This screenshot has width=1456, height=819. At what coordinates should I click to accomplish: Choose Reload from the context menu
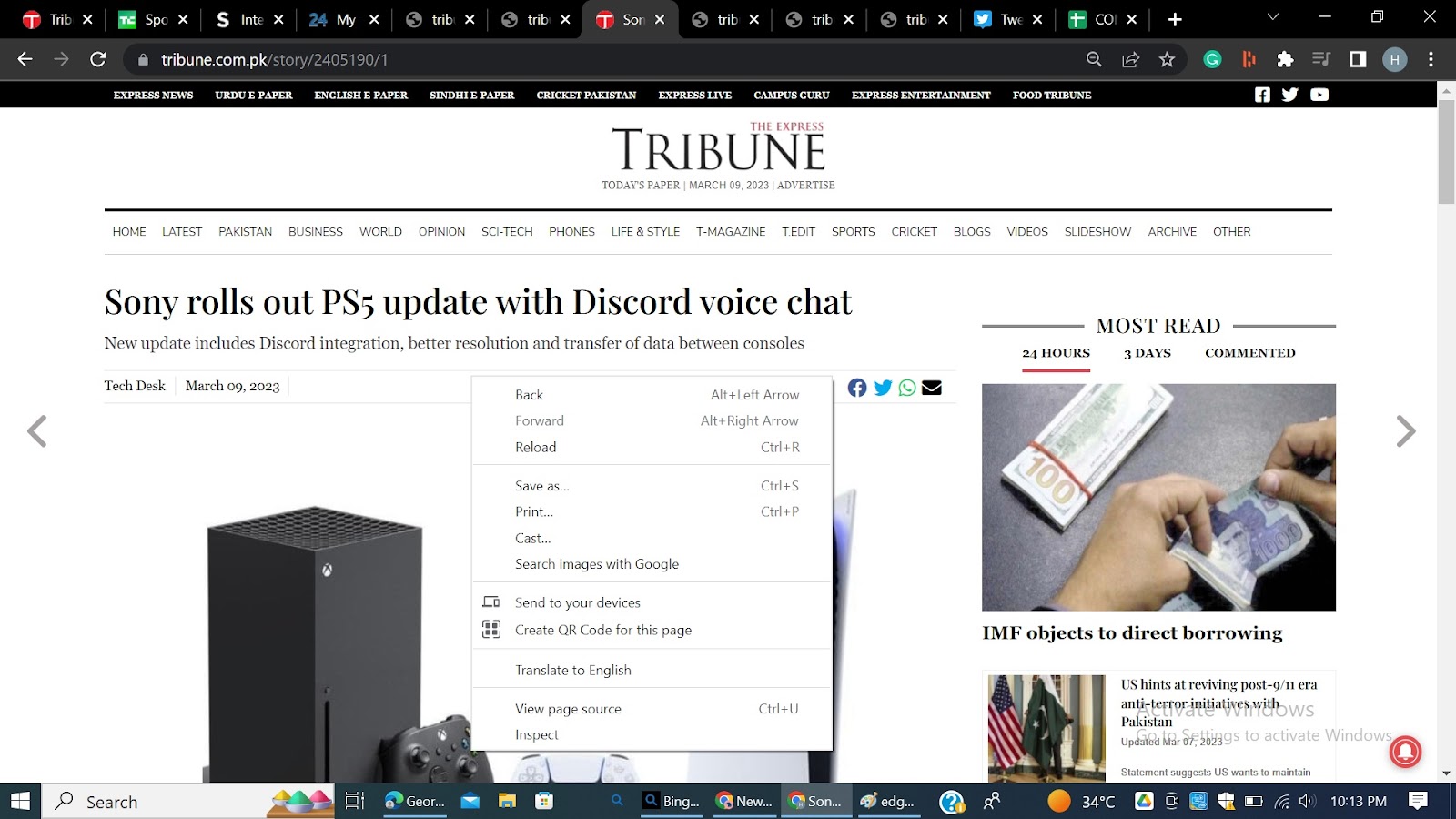point(652,447)
